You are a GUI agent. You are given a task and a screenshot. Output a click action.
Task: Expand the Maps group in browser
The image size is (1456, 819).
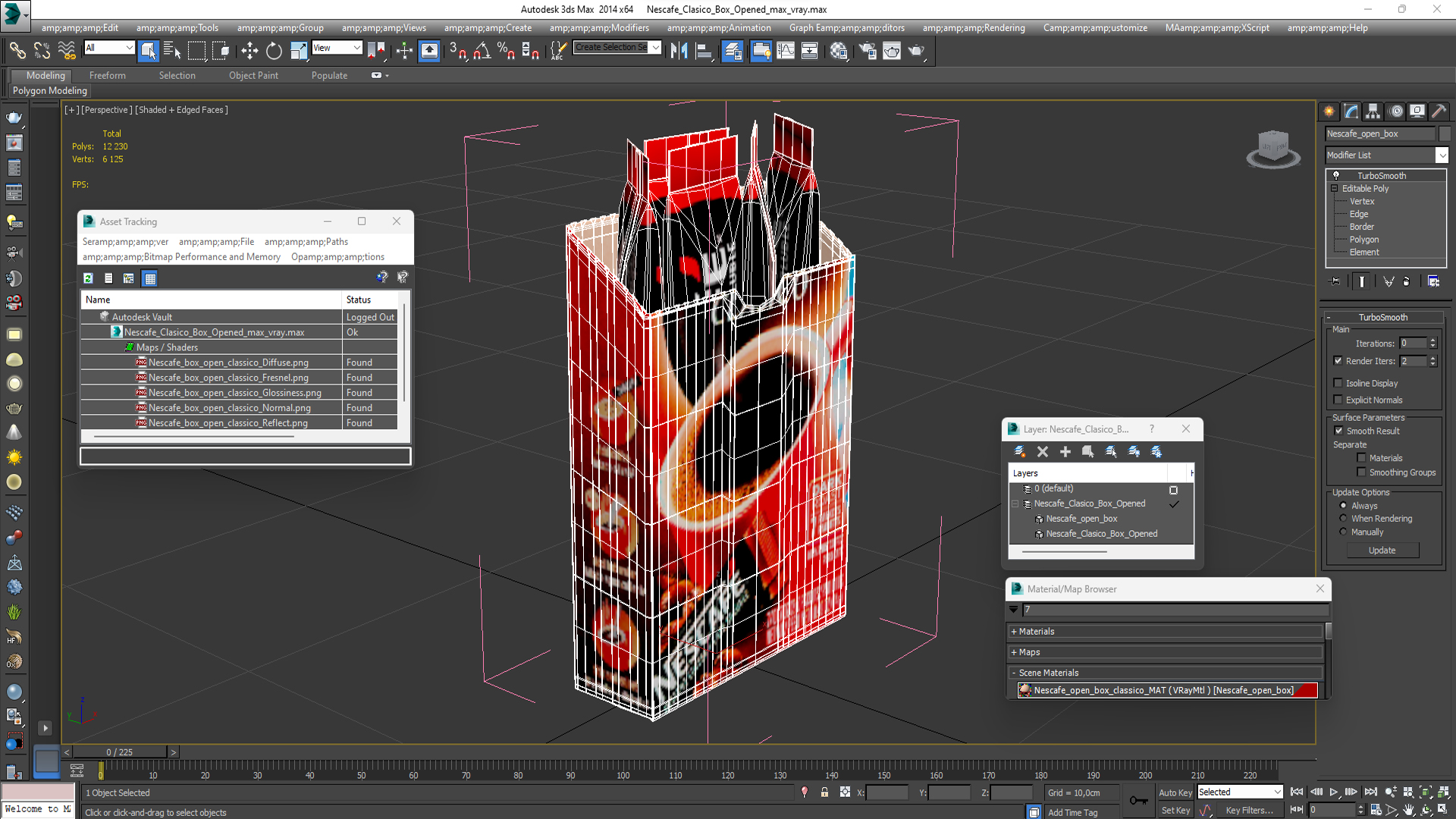[x=1014, y=652]
